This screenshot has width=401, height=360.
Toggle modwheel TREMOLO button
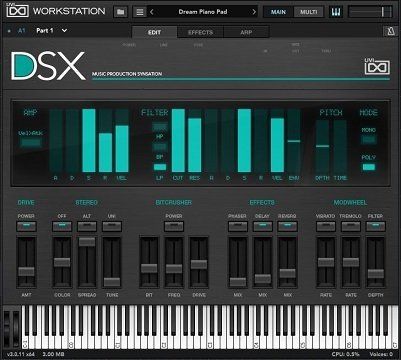coord(351,226)
